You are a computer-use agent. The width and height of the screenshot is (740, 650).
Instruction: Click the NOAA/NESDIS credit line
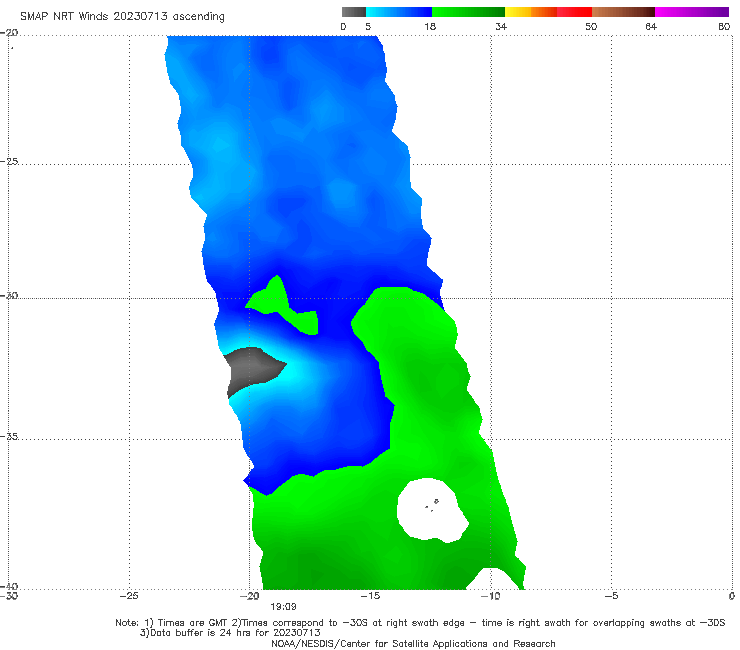413,644
